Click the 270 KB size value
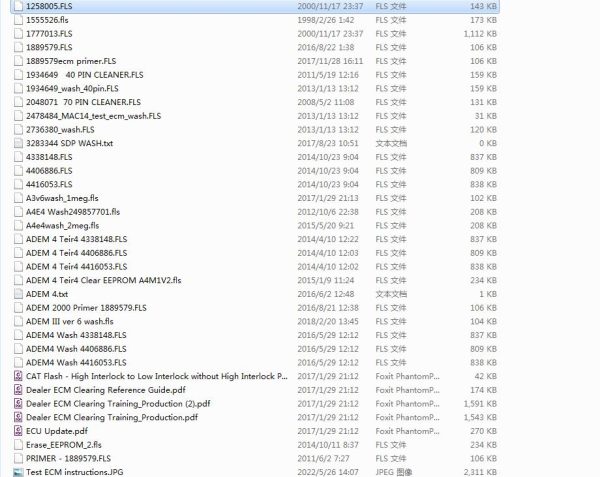This screenshot has width=600, height=477. click(x=484, y=431)
